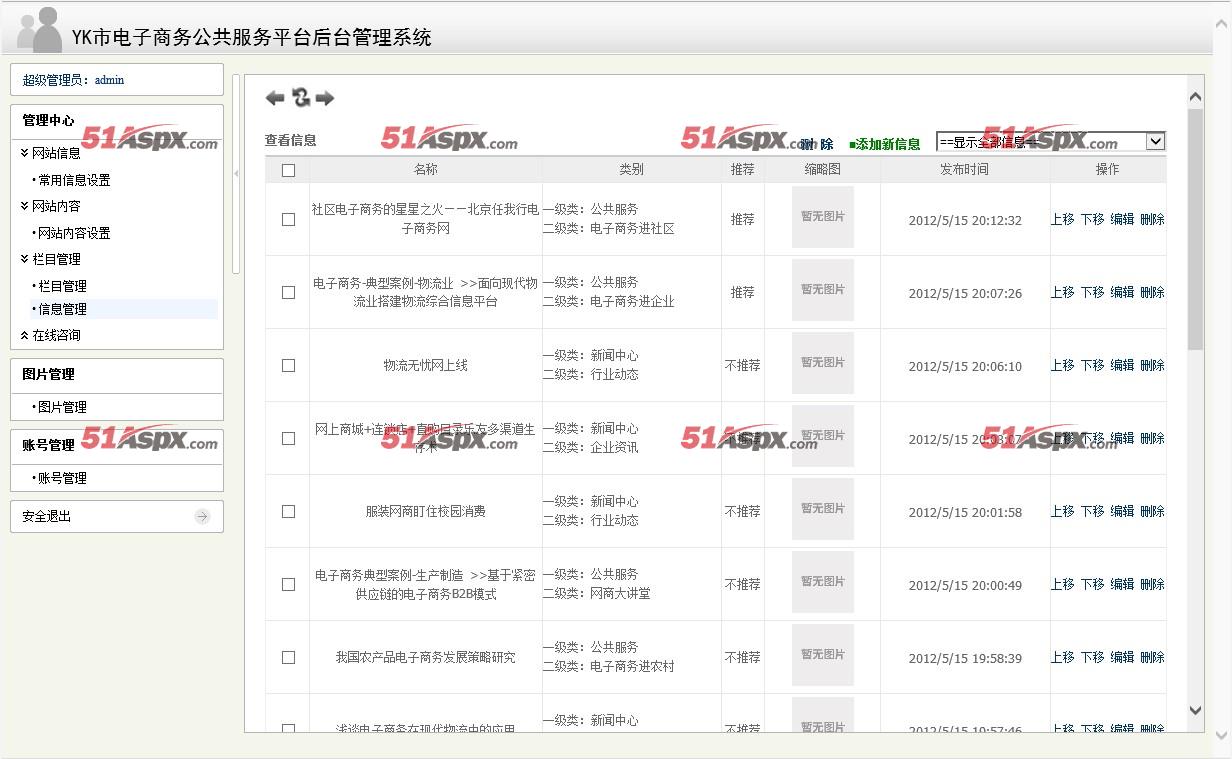Click thumbnail of 物流无忧网上线 row
This screenshot has width=1232, height=759.
coord(823,363)
